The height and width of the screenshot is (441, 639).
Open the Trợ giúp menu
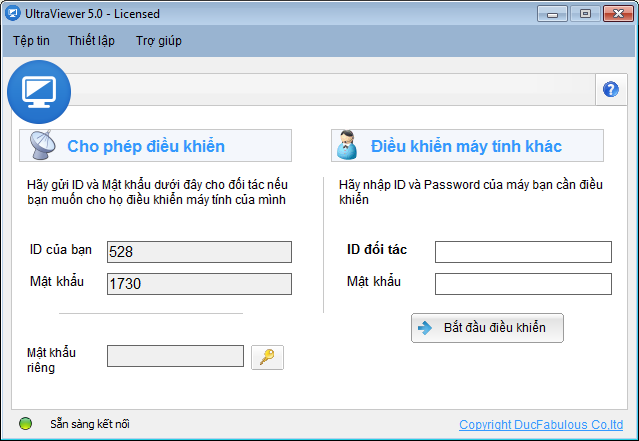tap(159, 41)
